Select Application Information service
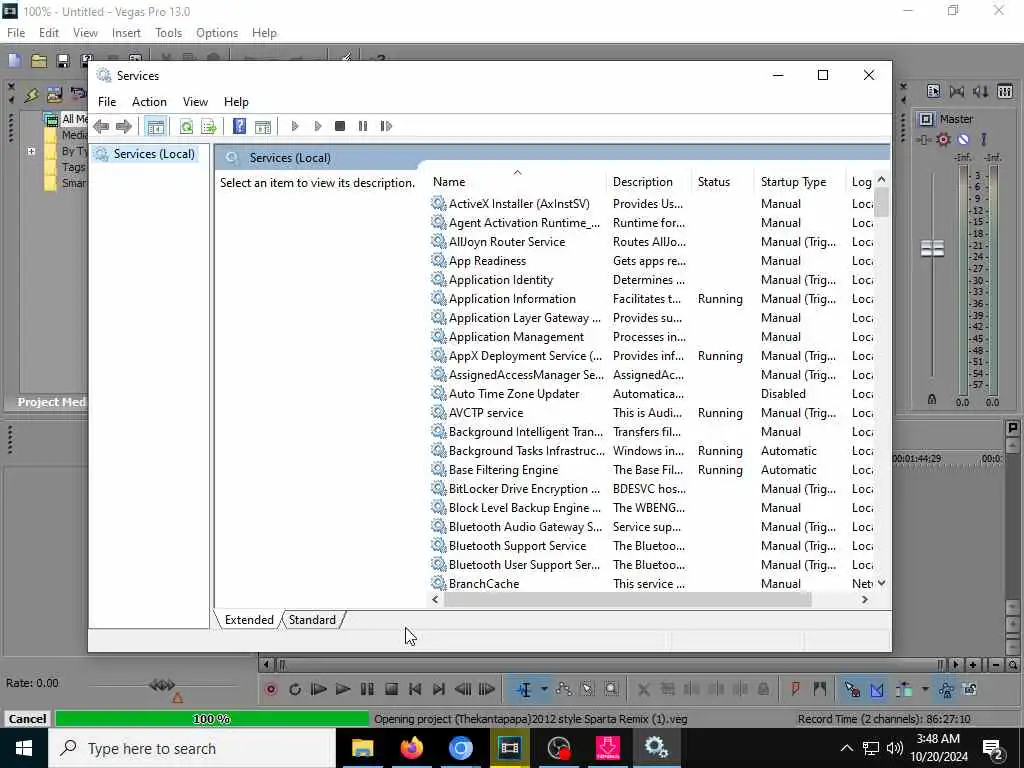The image size is (1024, 768). pyautogui.click(x=512, y=298)
